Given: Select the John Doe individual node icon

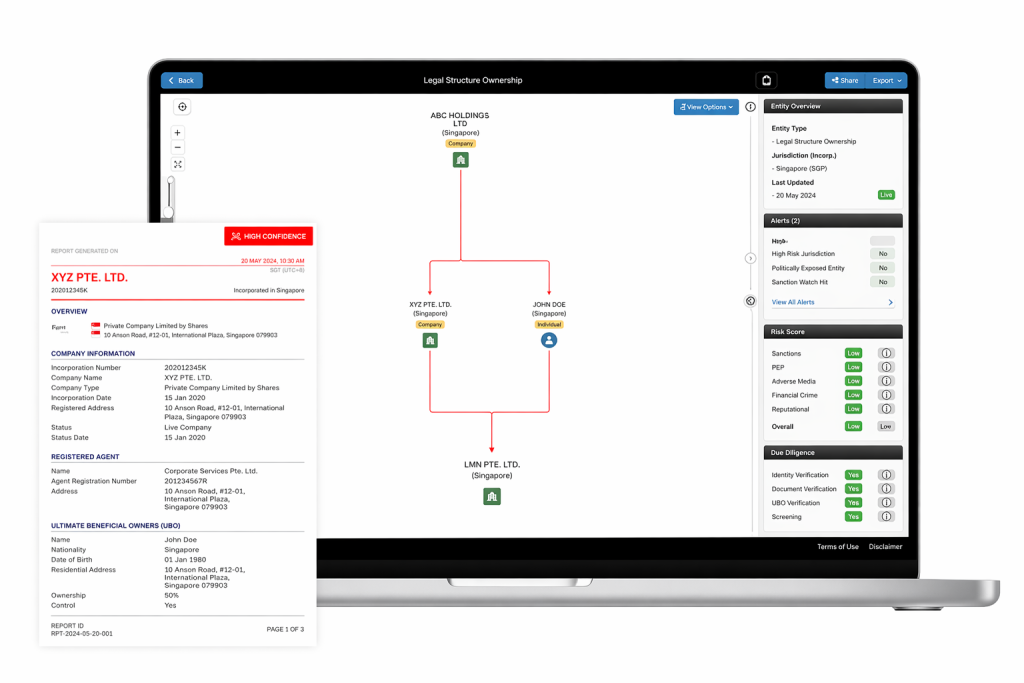Looking at the screenshot, I should pyautogui.click(x=548, y=340).
